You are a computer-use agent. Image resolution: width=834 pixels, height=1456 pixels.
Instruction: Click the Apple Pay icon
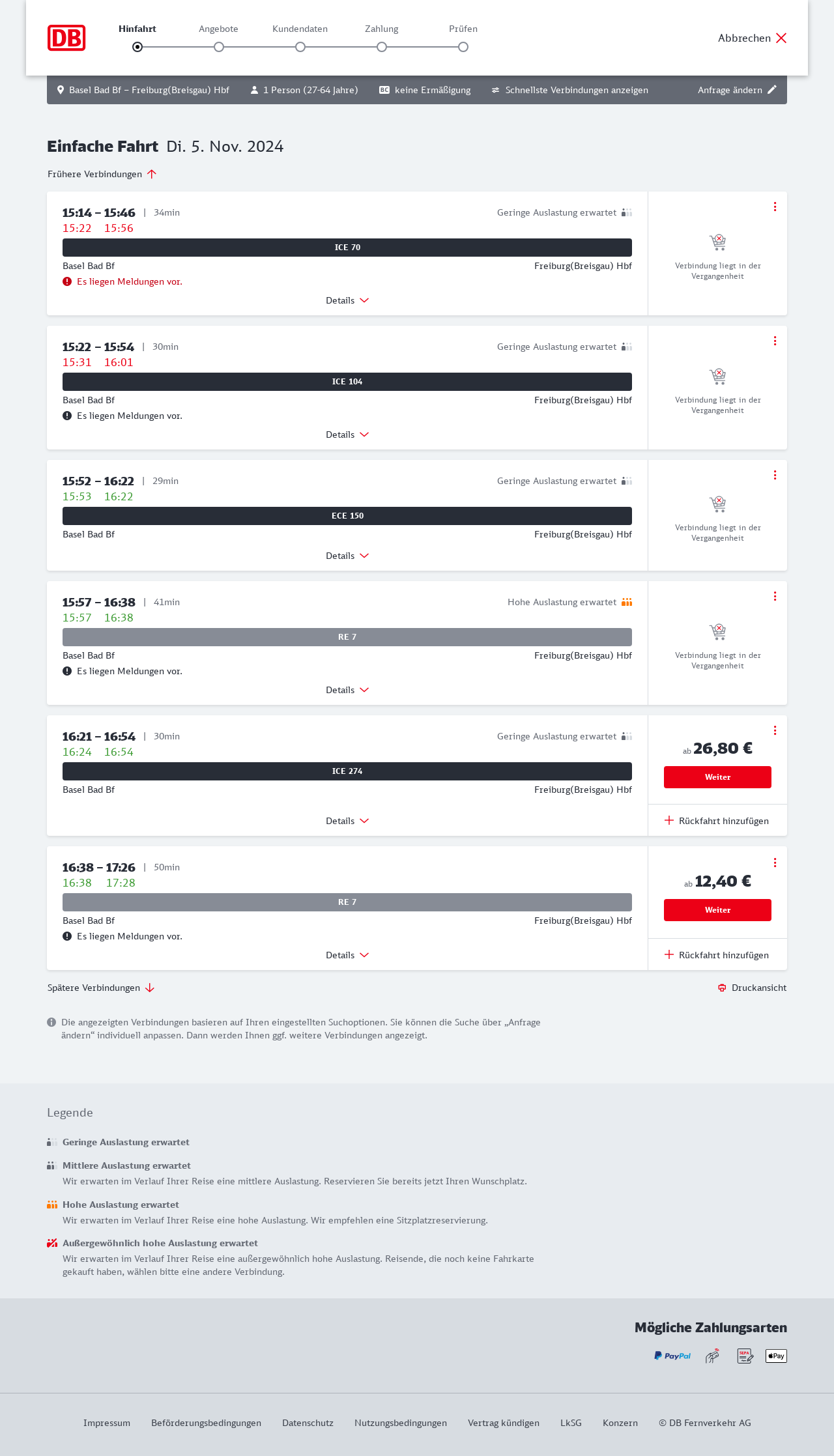point(776,1356)
